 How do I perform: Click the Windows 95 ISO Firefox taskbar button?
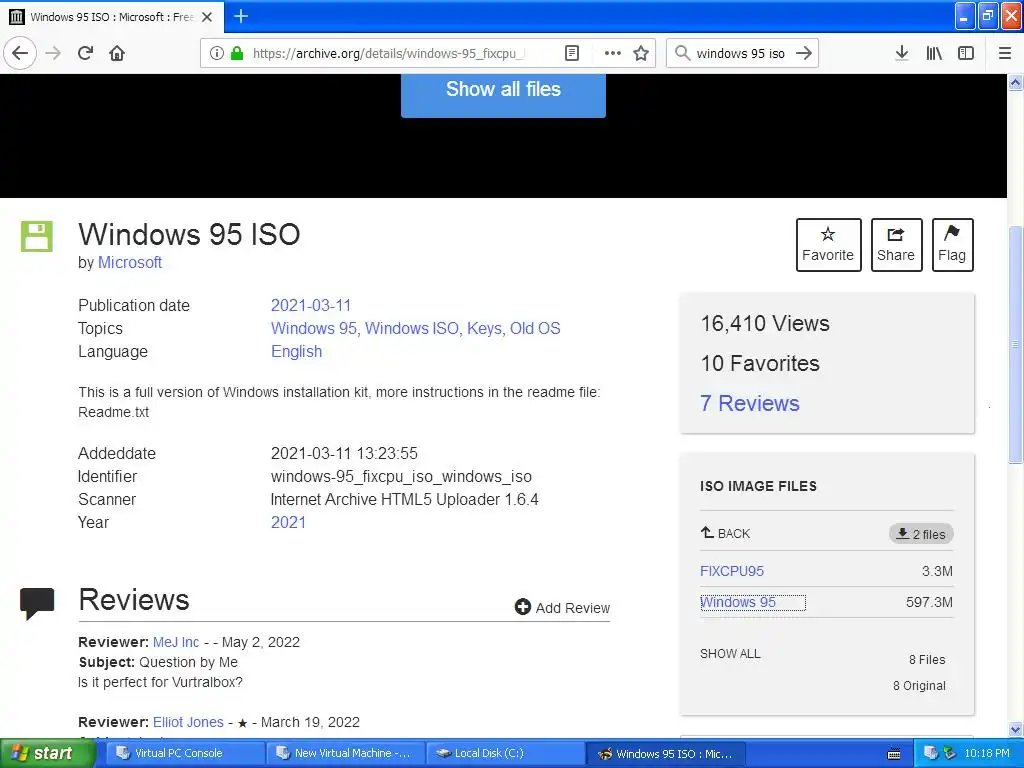pyautogui.click(x=665, y=754)
